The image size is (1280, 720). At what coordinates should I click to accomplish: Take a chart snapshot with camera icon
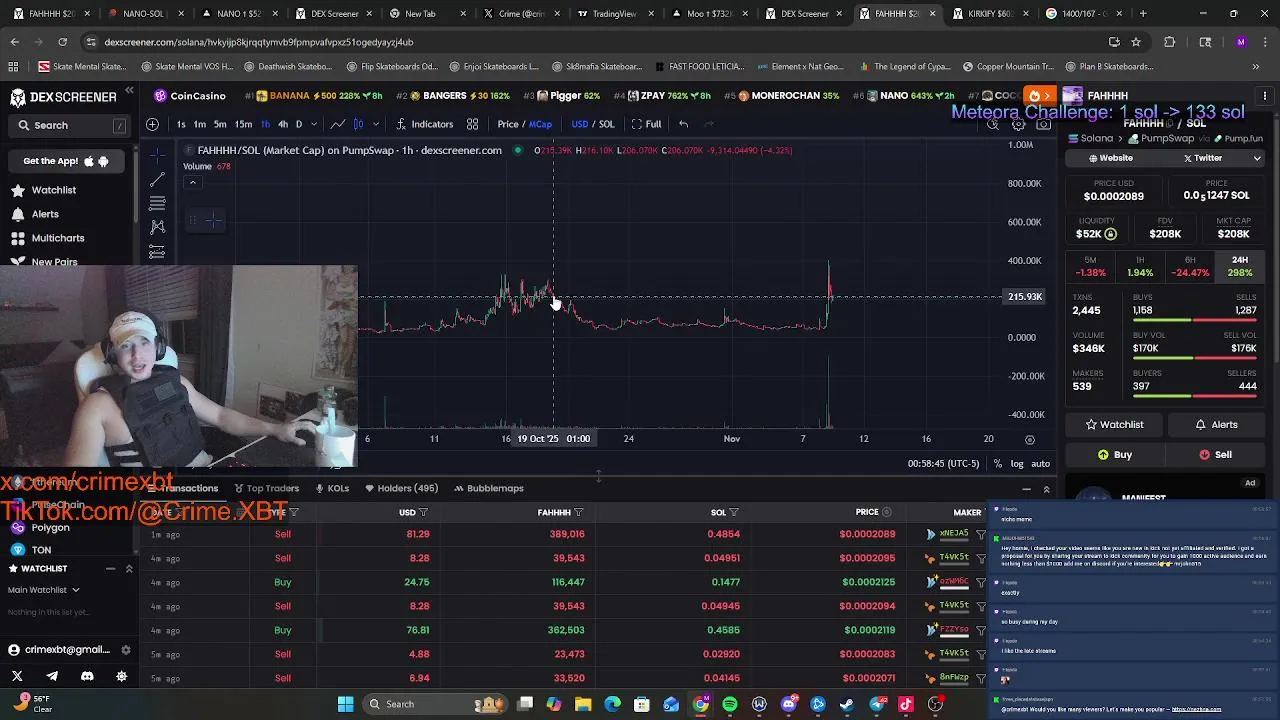1043,125
